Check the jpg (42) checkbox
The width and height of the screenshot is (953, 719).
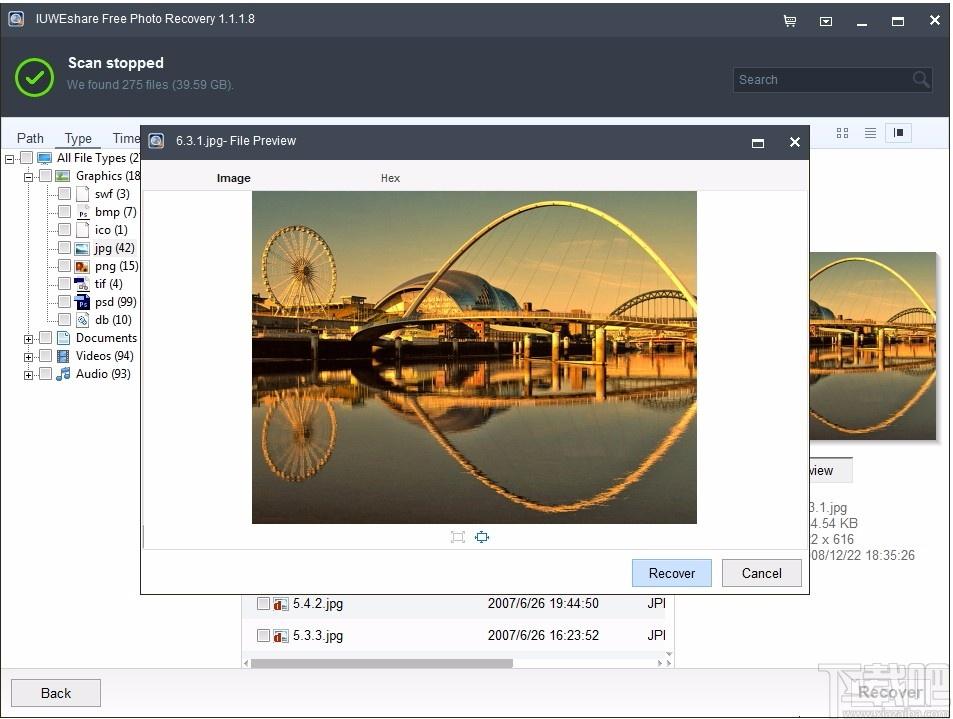click(64, 247)
